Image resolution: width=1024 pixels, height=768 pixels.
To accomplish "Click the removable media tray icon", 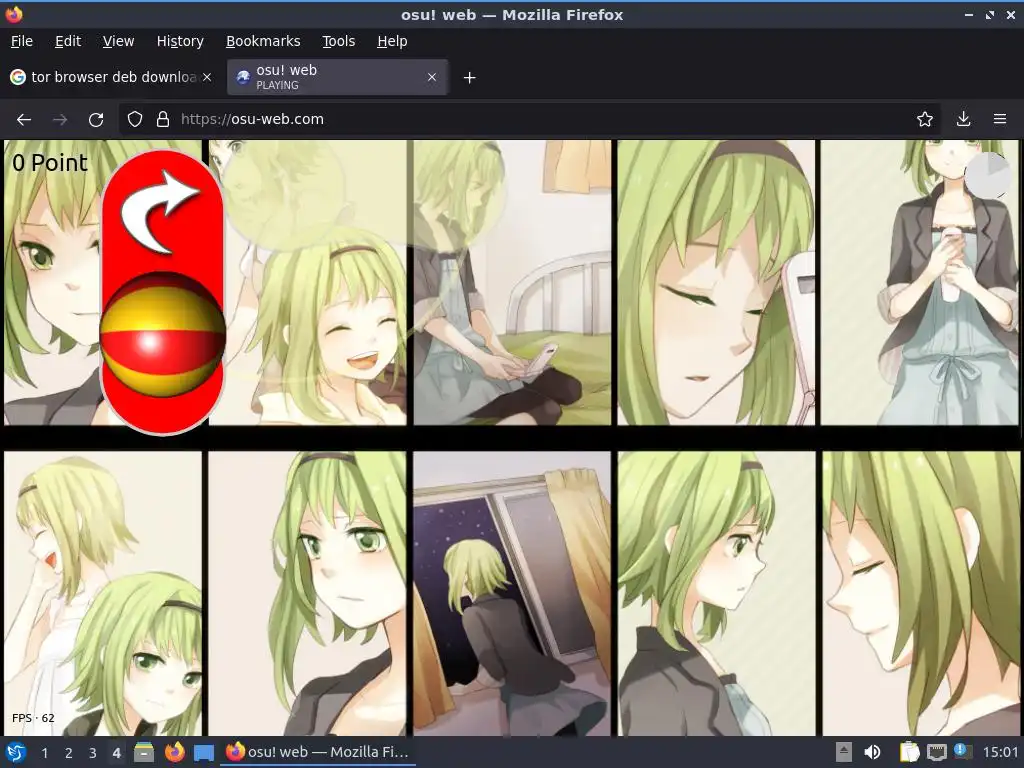I will [844, 752].
